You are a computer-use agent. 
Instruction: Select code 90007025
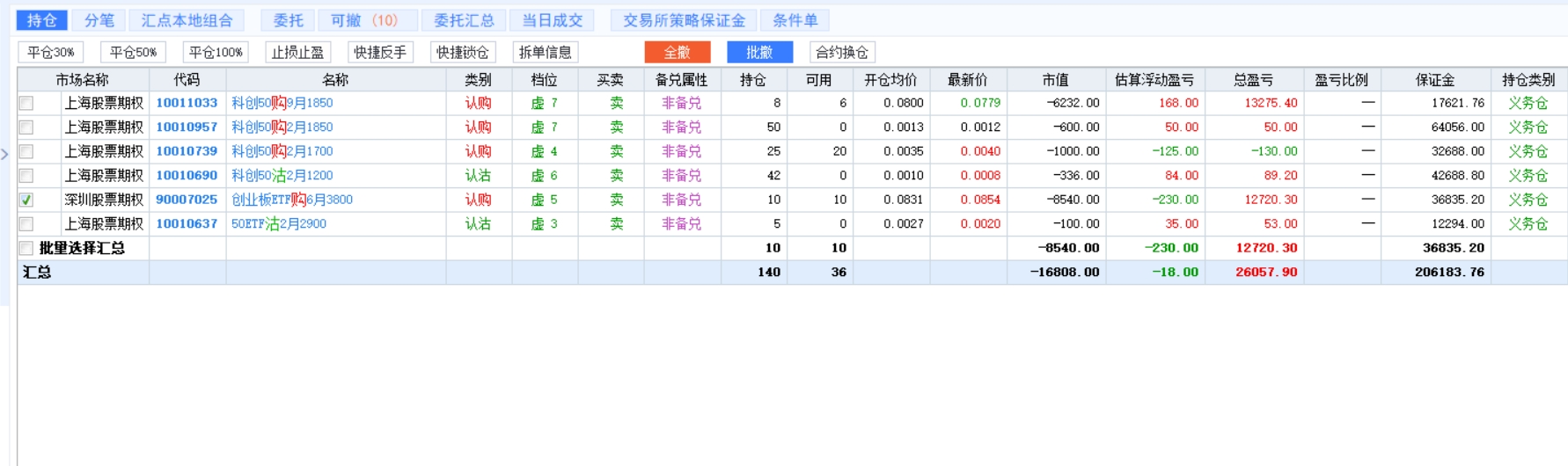(x=187, y=200)
